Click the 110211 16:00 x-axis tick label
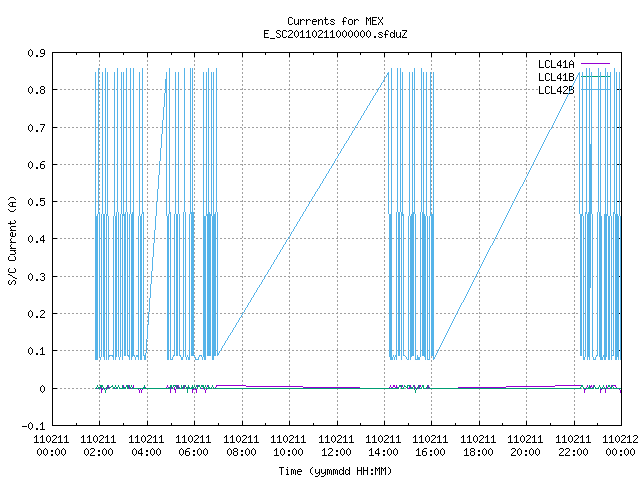This screenshot has width=640, height=480. point(430,446)
